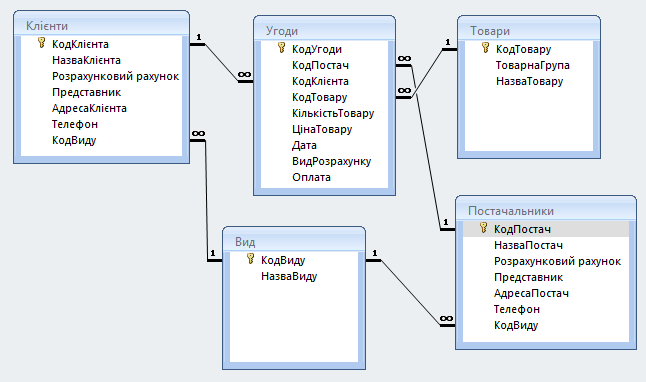Select КодВиду field in Клієнти table

tap(74, 140)
